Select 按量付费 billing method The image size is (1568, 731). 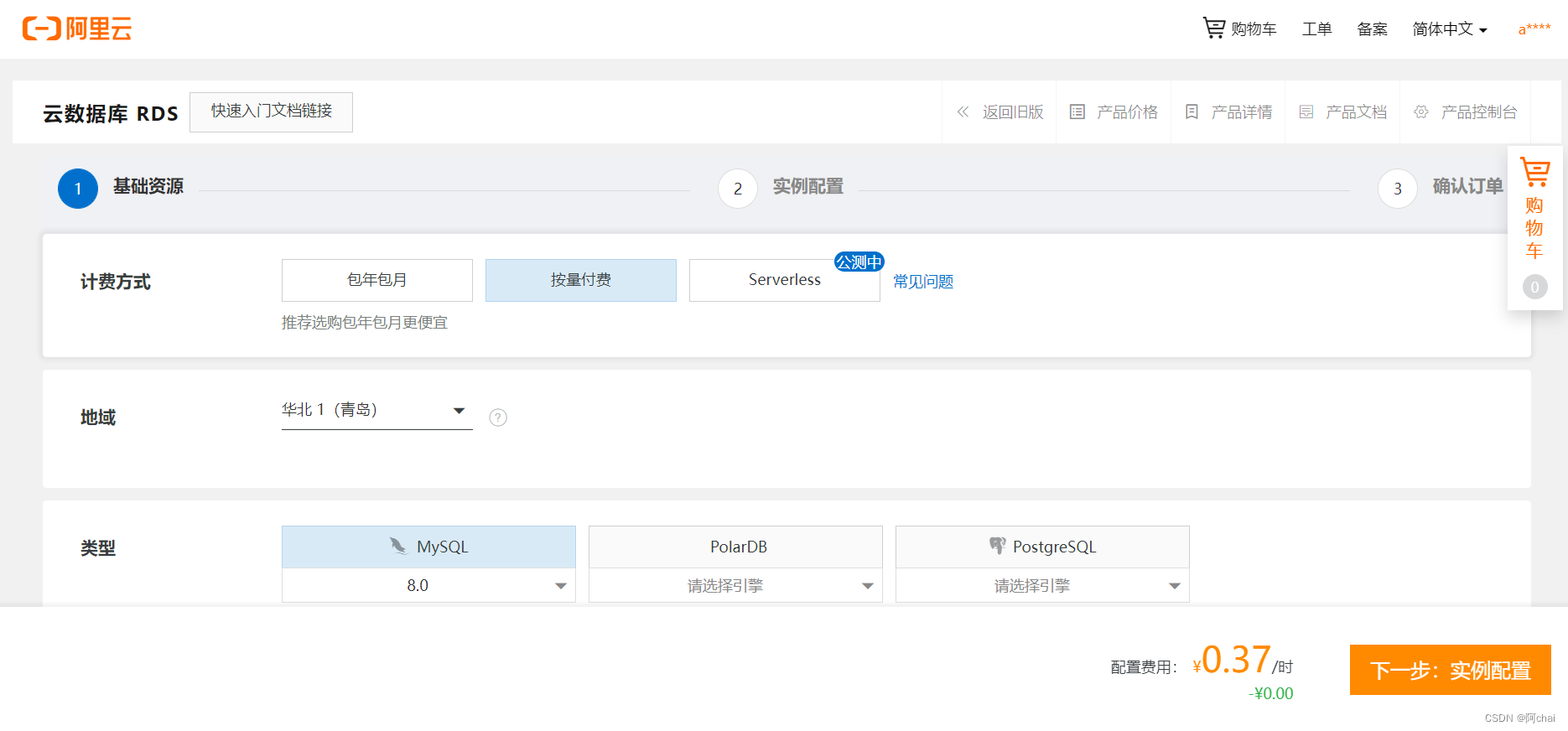coord(581,280)
